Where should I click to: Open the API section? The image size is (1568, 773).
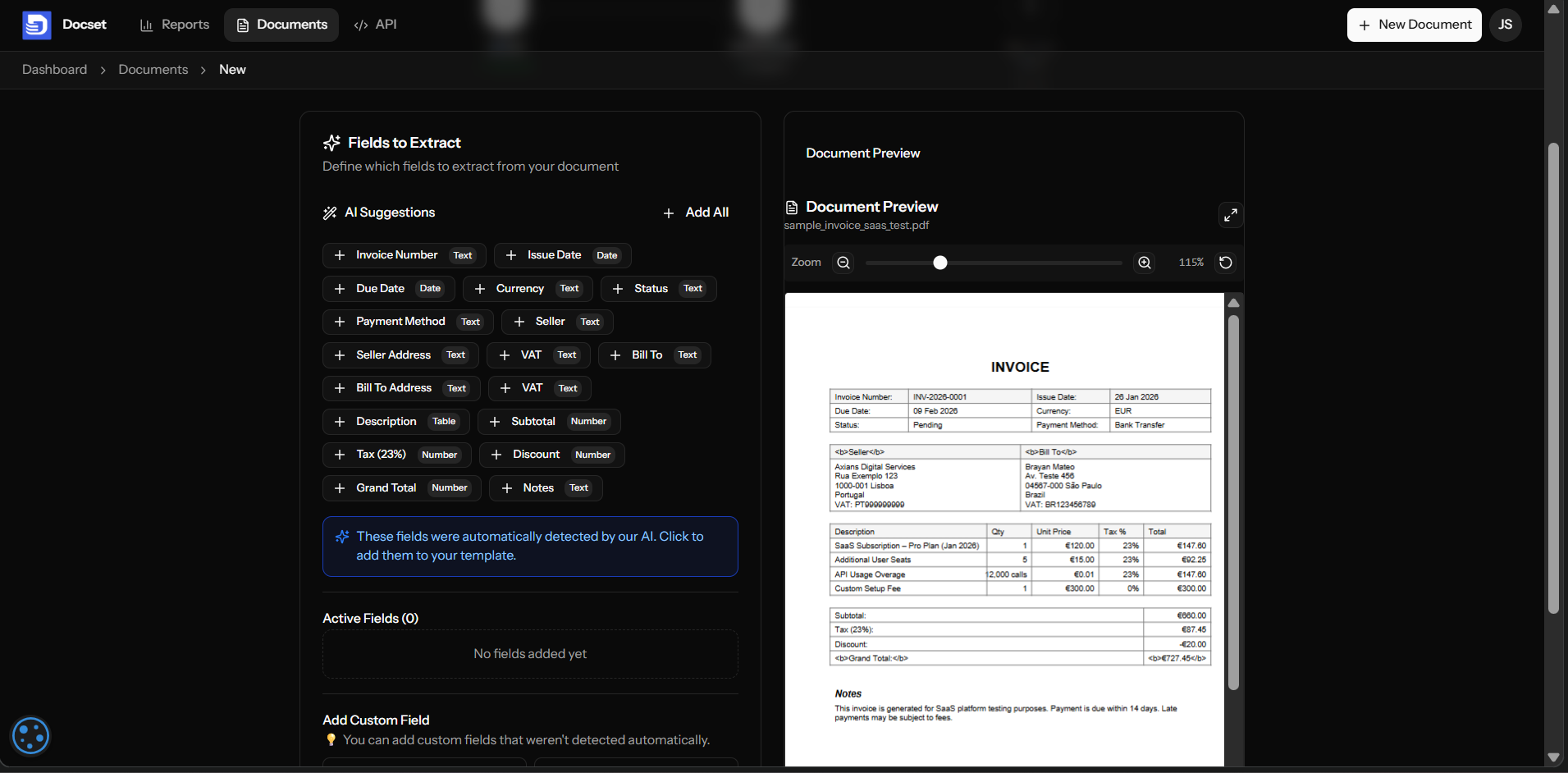tap(375, 25)
